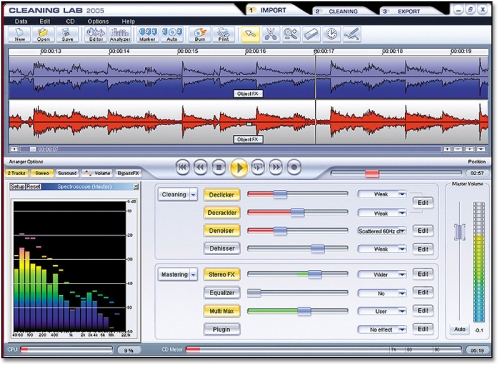
Task: Open the Editor toolbar icon
Action: 96,35
